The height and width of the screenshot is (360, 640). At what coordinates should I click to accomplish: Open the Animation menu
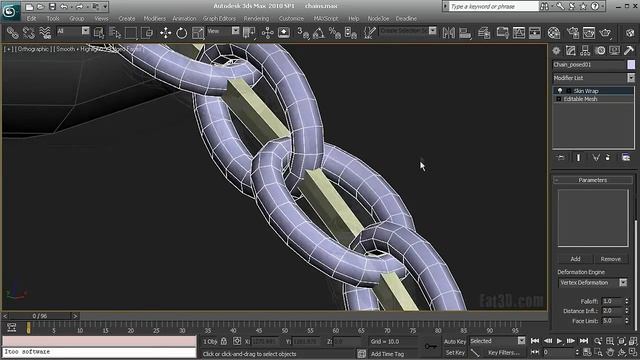pos(184,18)
